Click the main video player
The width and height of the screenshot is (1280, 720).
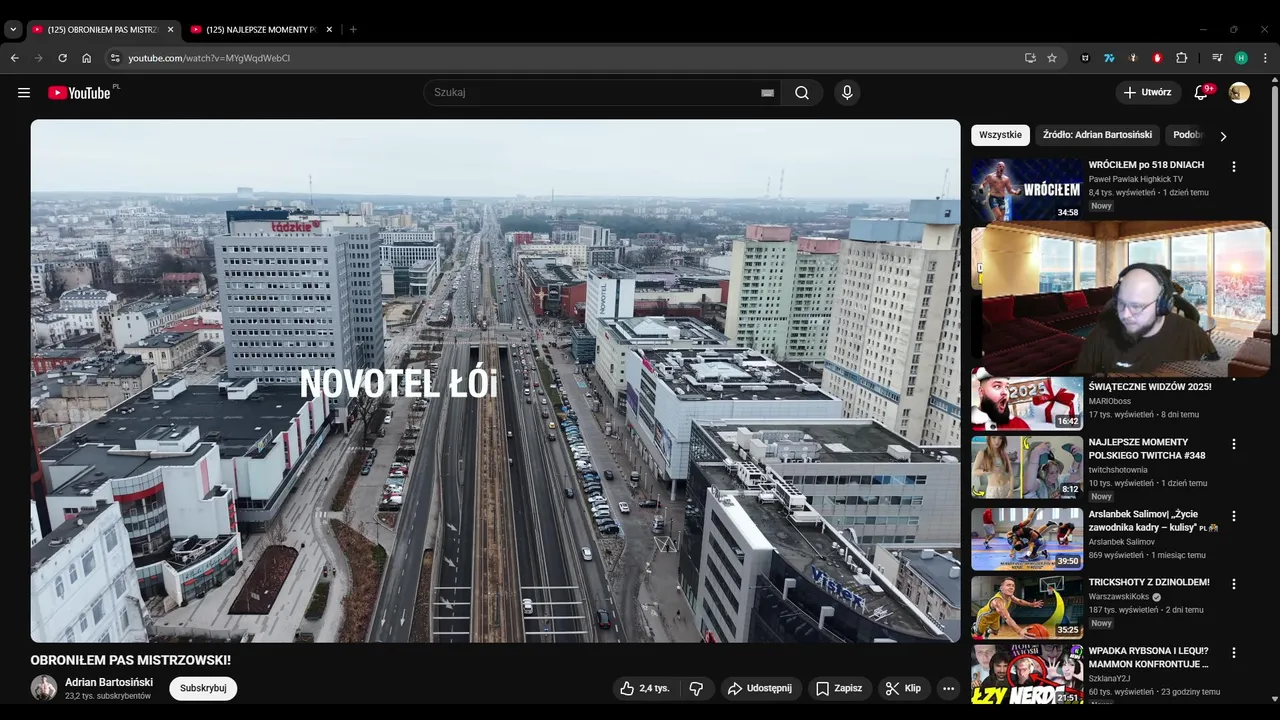click(495, 381)
